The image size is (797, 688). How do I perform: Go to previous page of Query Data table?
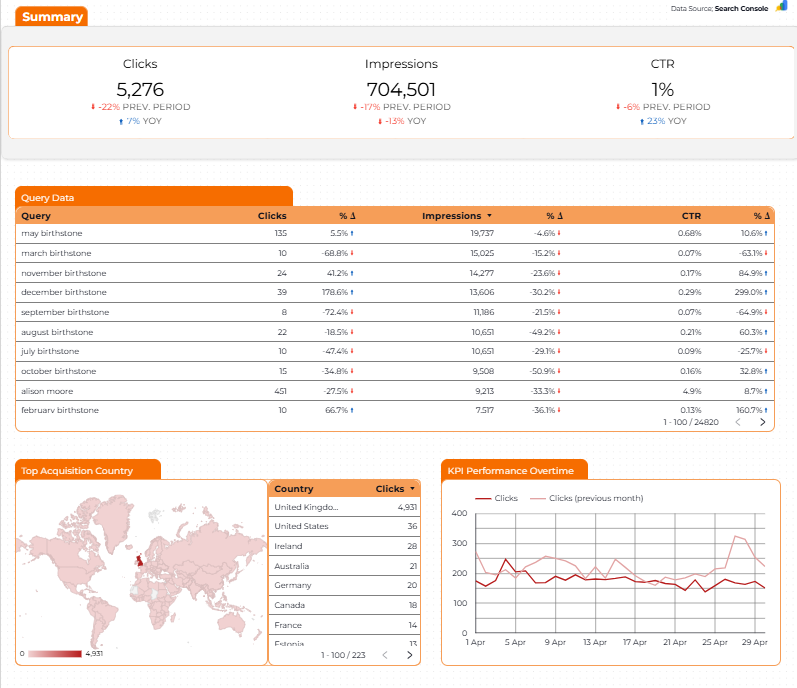tap(738, 422)
